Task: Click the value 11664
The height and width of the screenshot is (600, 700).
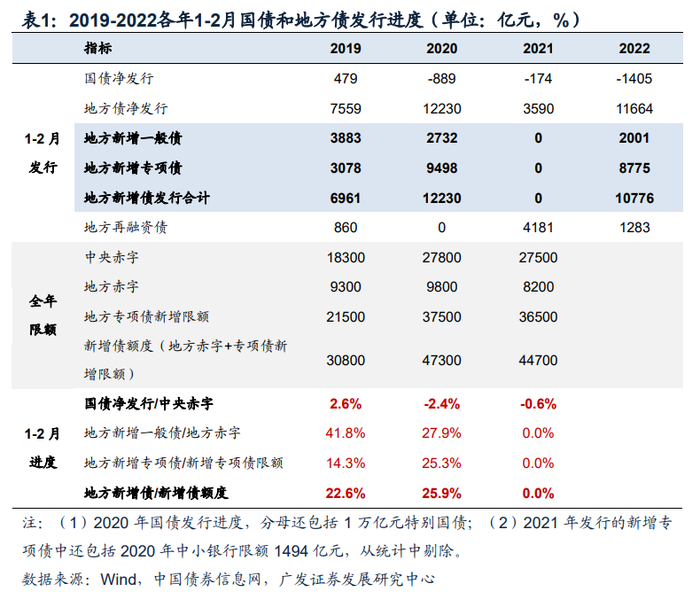Action: point(634,108)
